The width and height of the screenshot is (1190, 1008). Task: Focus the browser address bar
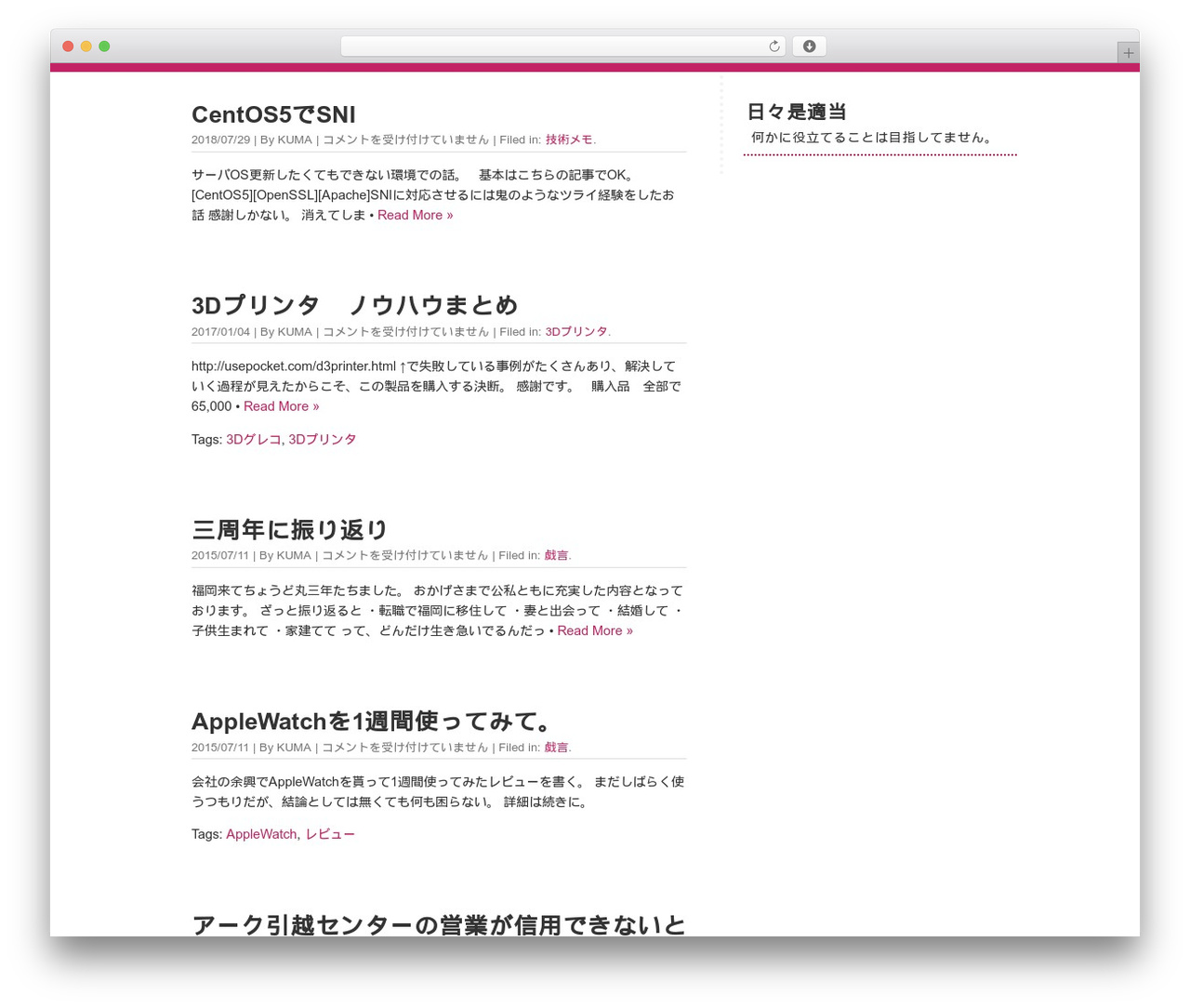tap(562, 46)
